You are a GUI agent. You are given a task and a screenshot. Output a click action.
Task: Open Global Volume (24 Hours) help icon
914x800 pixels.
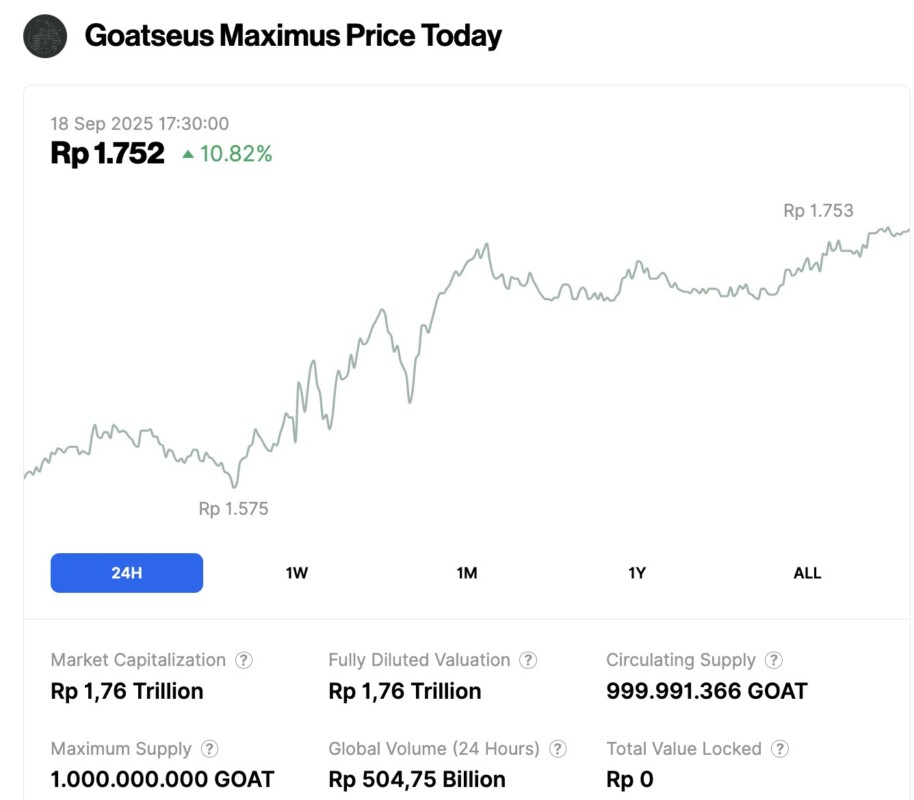click(x=558, y=749)
